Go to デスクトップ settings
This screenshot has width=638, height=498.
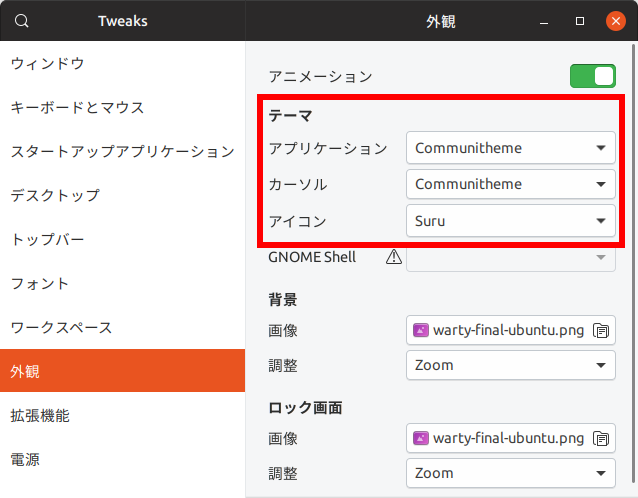(x=122, y=195)
